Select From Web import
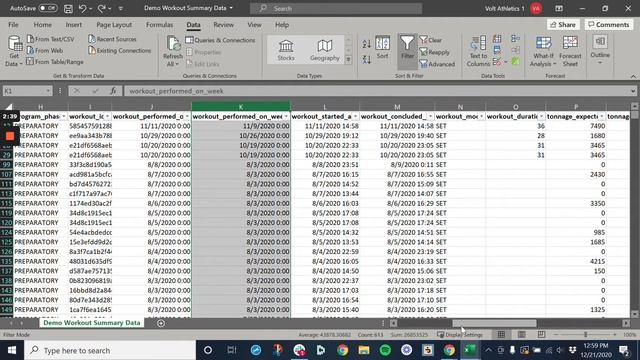This screenshot has height=360, width=640. 44,51
